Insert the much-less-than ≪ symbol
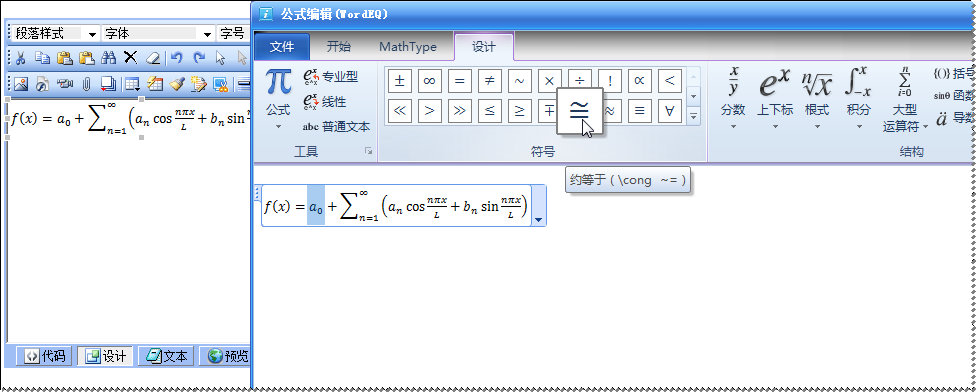Screen dimensions: 976x392 pos(400,111)
